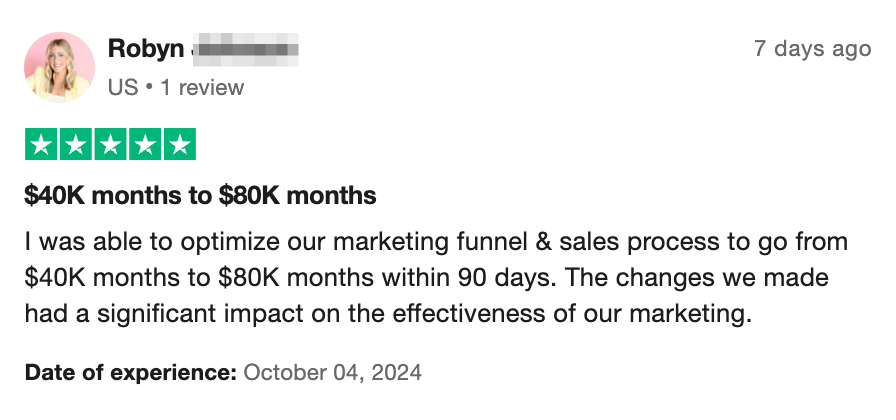
Task: Click the fourth green rating star
Action: [144, 145]
